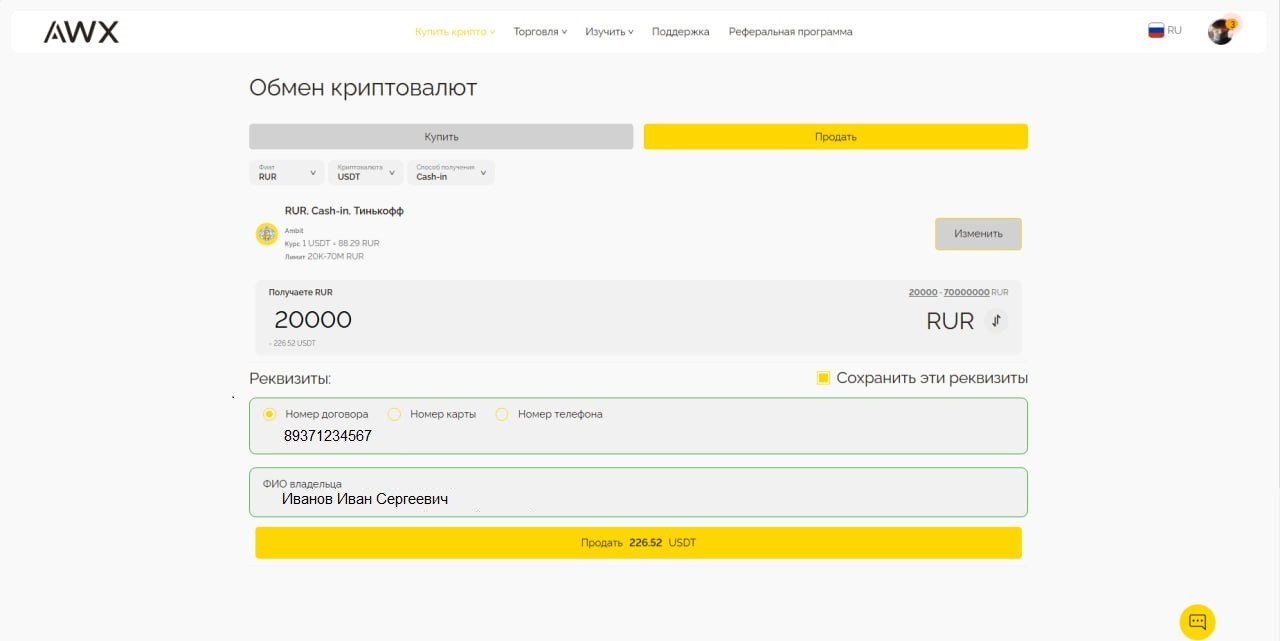Click the ФИО владельца input field
This screenshot has width=1280, height=641.
[638, 498]
